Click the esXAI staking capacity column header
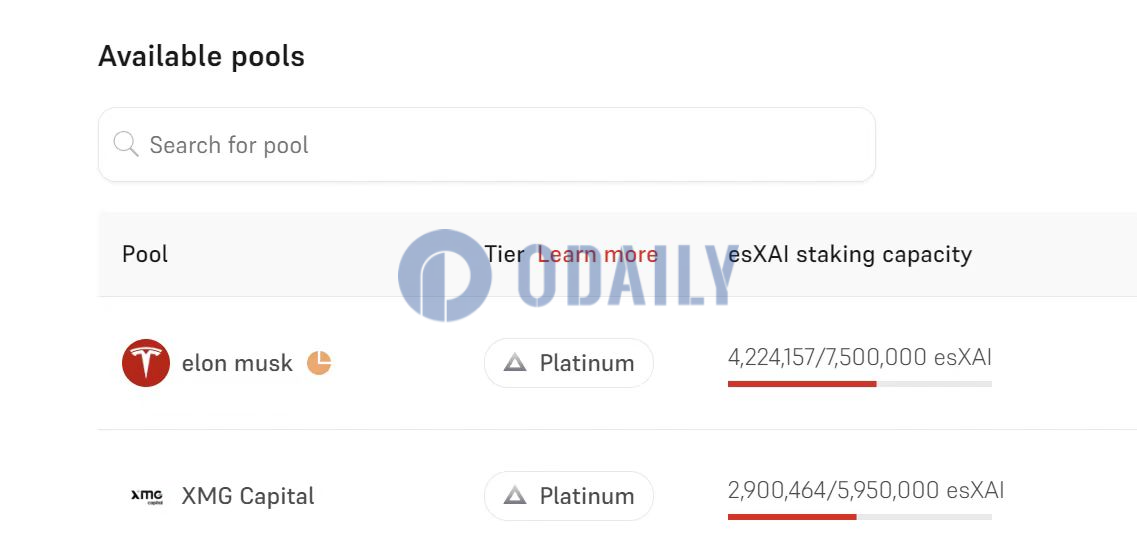The height and width of the screenshot is (553, 1137). [x=850, y=254]
